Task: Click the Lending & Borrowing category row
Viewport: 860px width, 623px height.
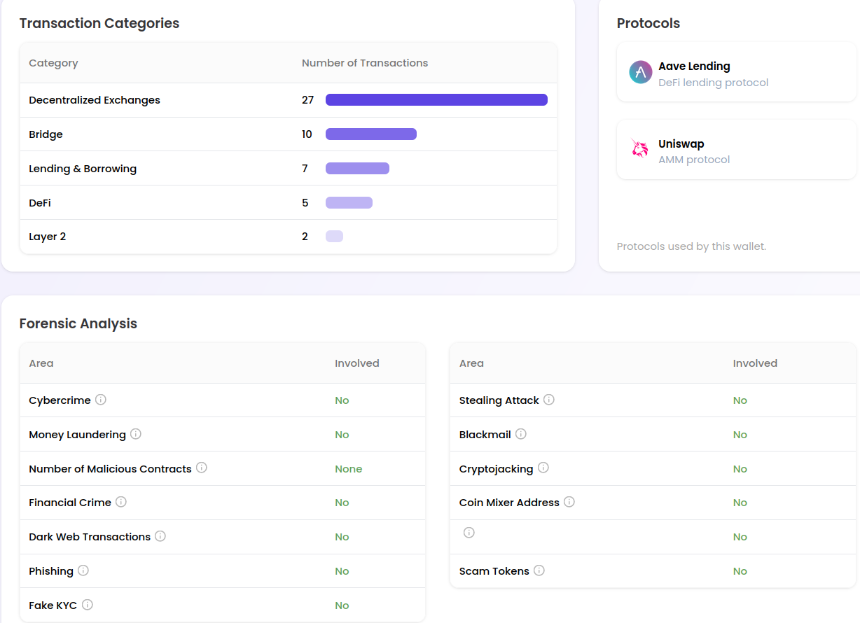Action: point(288,168)
